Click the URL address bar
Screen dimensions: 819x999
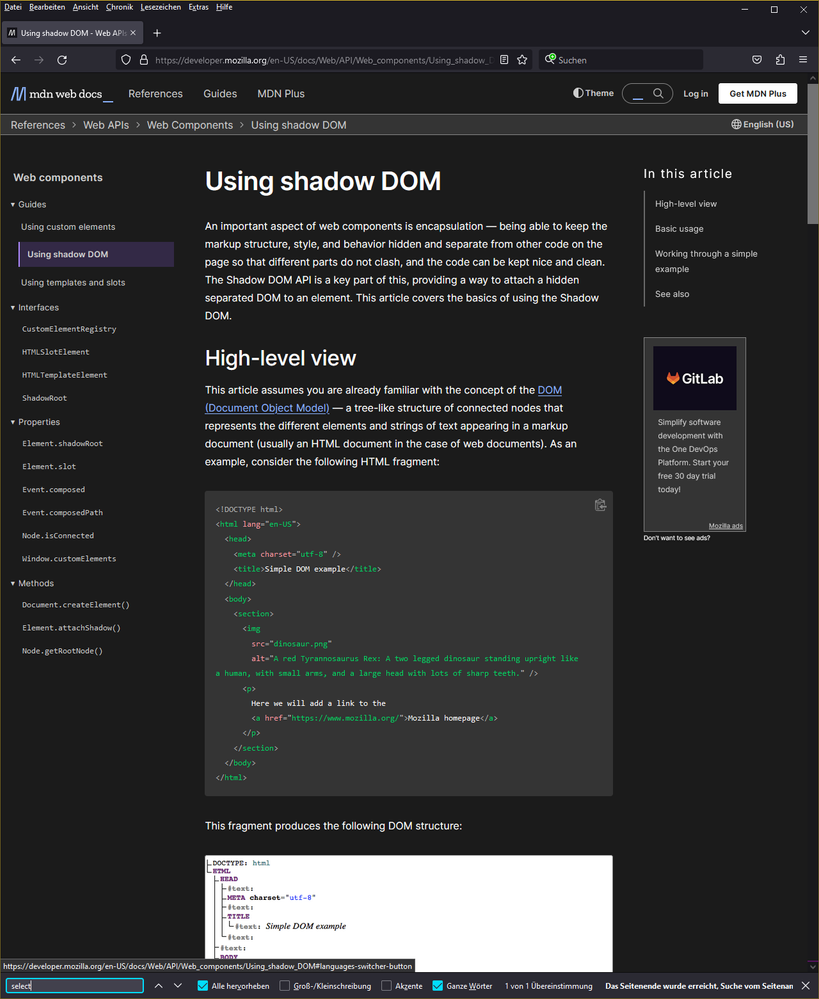pyautogui.click(x=323, y=60)
